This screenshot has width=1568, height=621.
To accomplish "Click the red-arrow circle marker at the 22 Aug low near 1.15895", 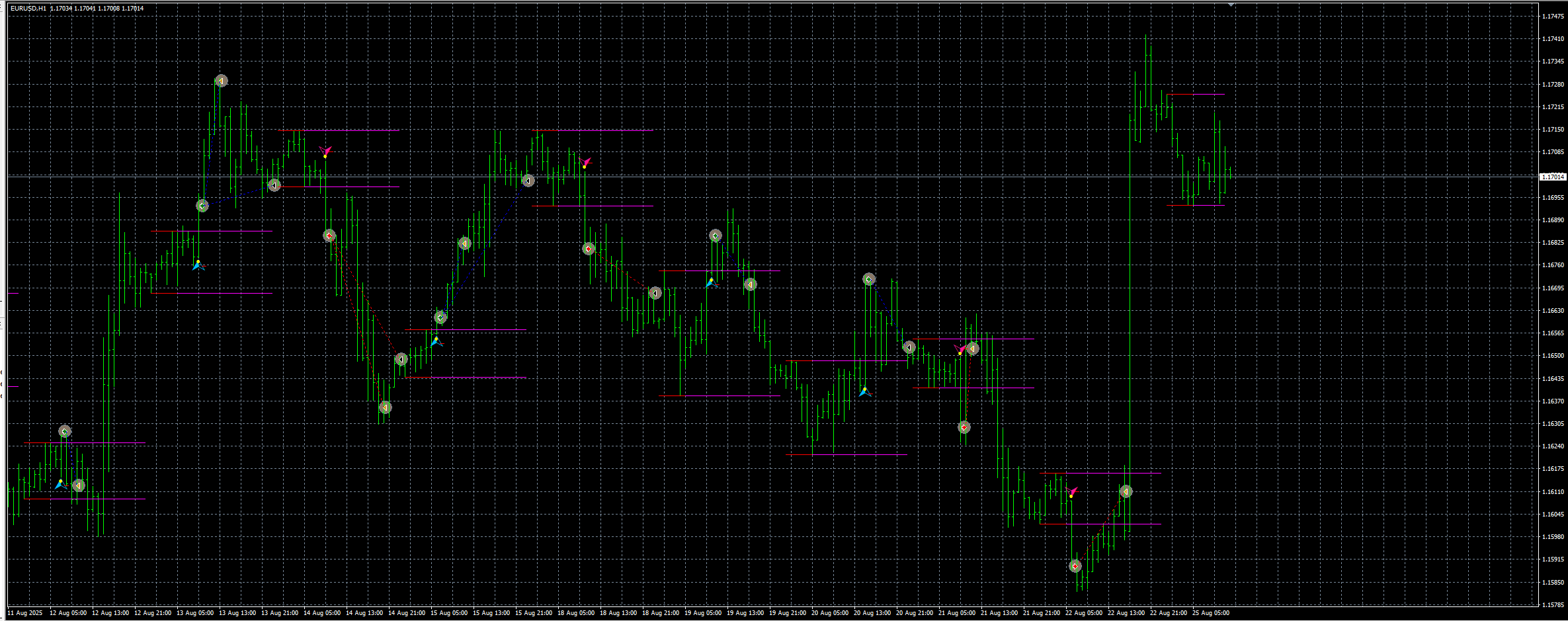I will pos(1075,566).
